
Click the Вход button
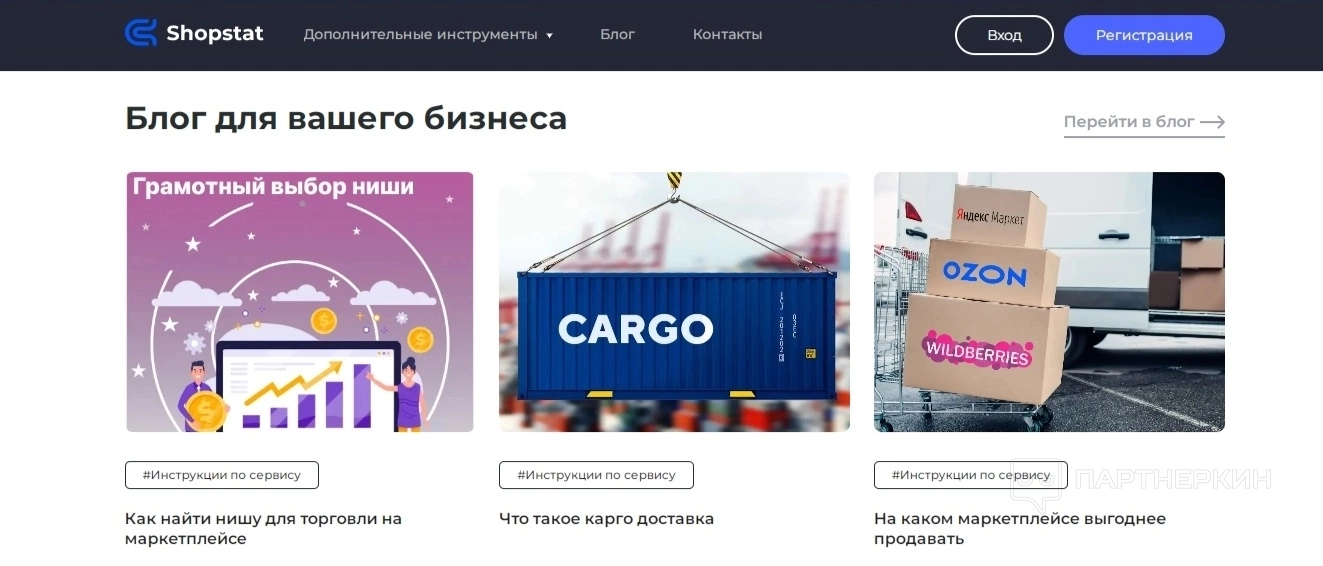pyautogui.click(x=1004, y=35)
